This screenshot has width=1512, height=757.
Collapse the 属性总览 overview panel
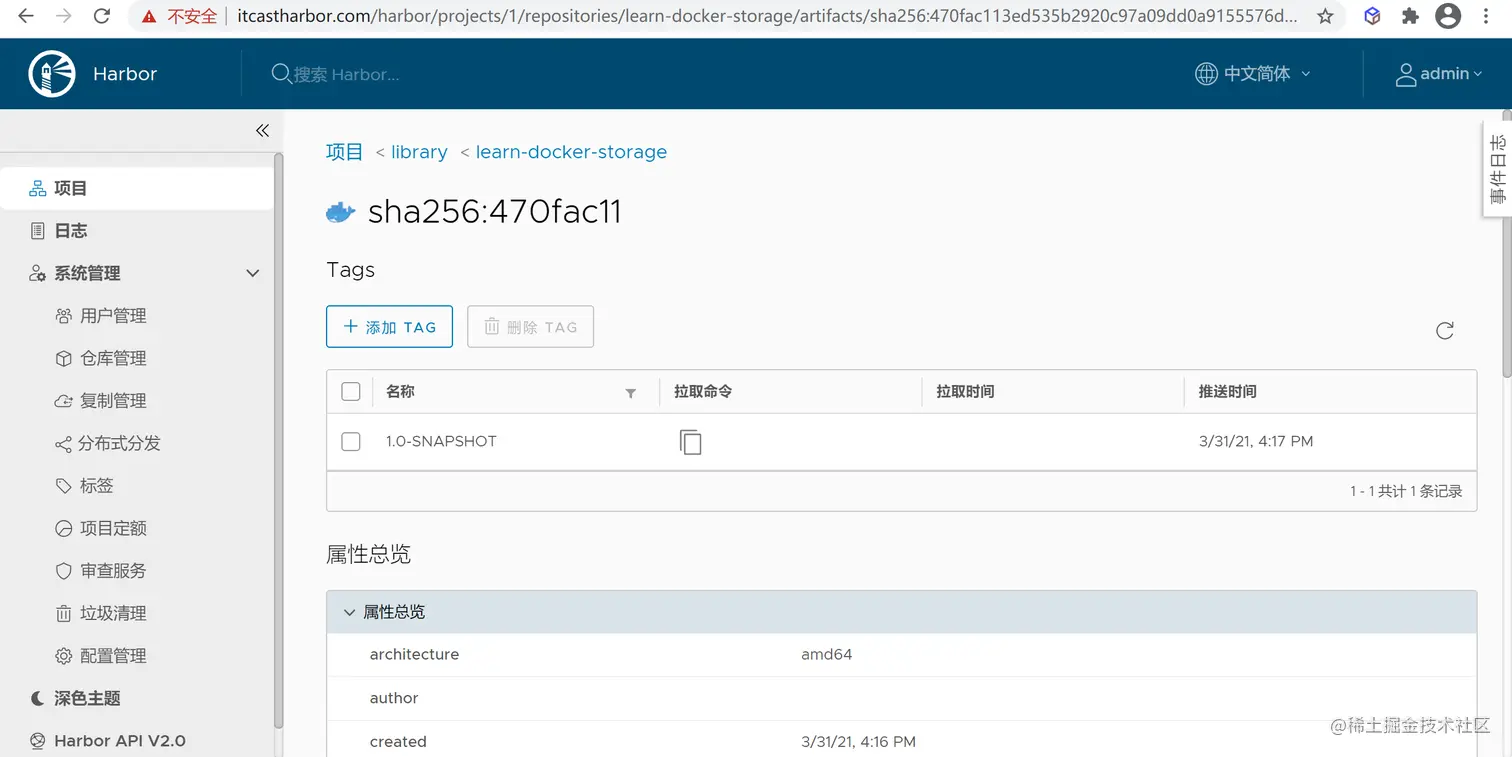349,612
